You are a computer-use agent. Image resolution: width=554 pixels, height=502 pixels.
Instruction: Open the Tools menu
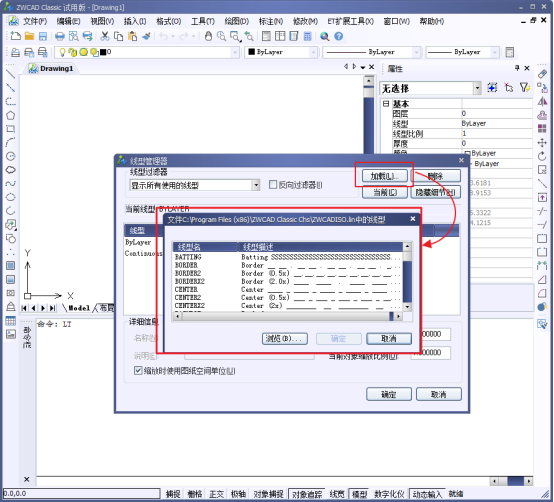[x=203, y=21]
